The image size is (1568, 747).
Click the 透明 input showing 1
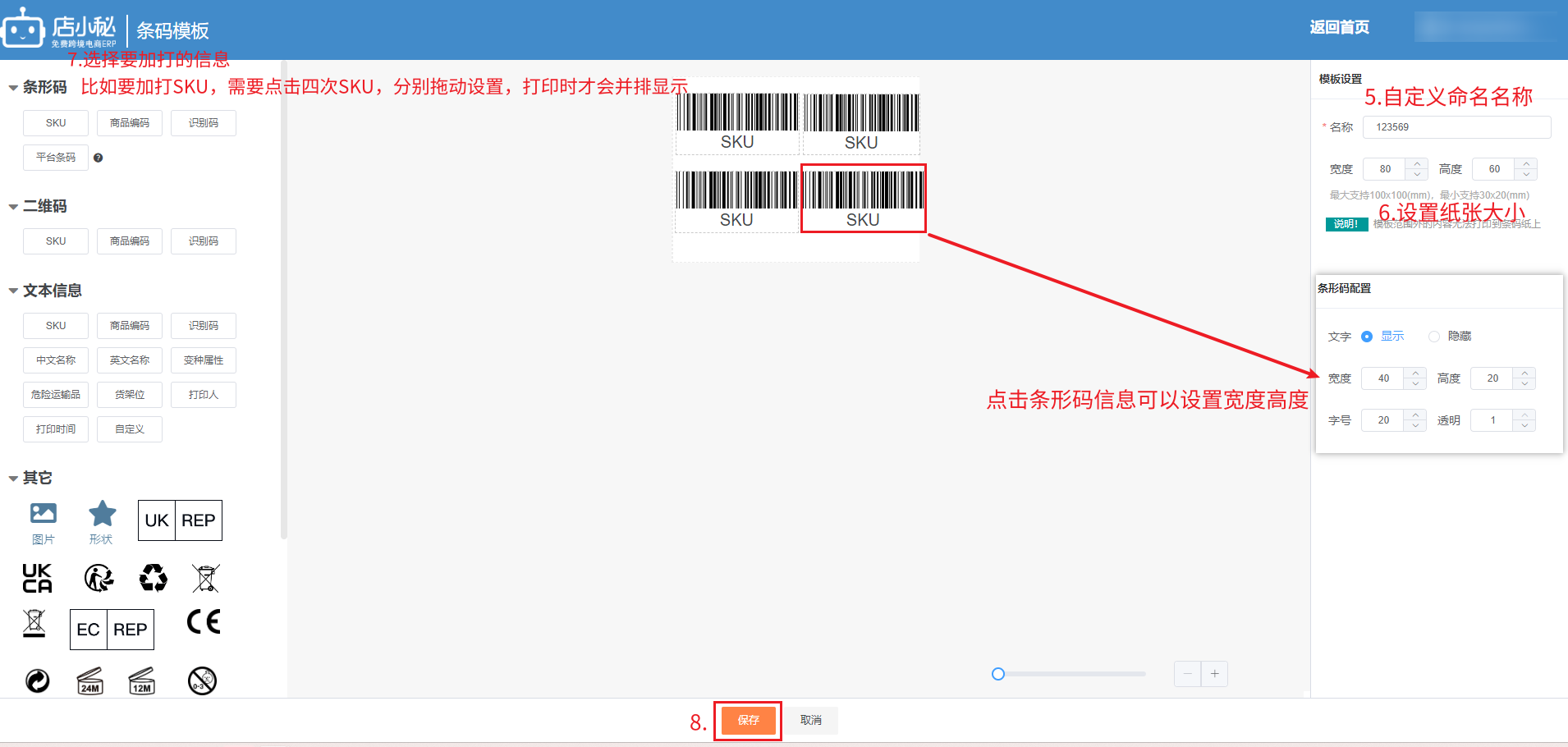[x=1492, y=420]
